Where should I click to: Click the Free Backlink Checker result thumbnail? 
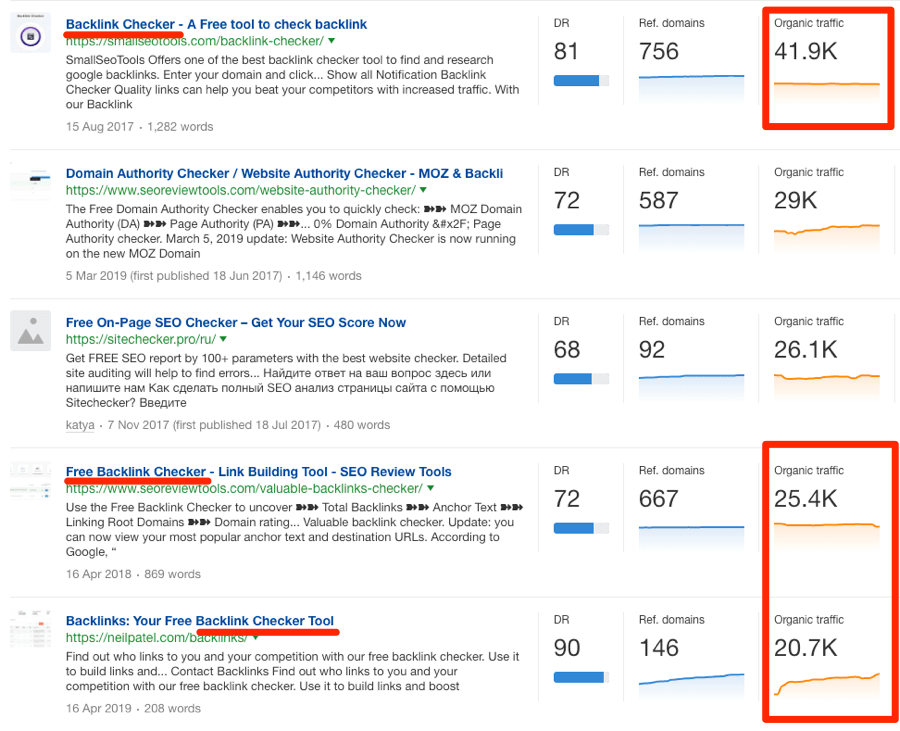[30, 480]
